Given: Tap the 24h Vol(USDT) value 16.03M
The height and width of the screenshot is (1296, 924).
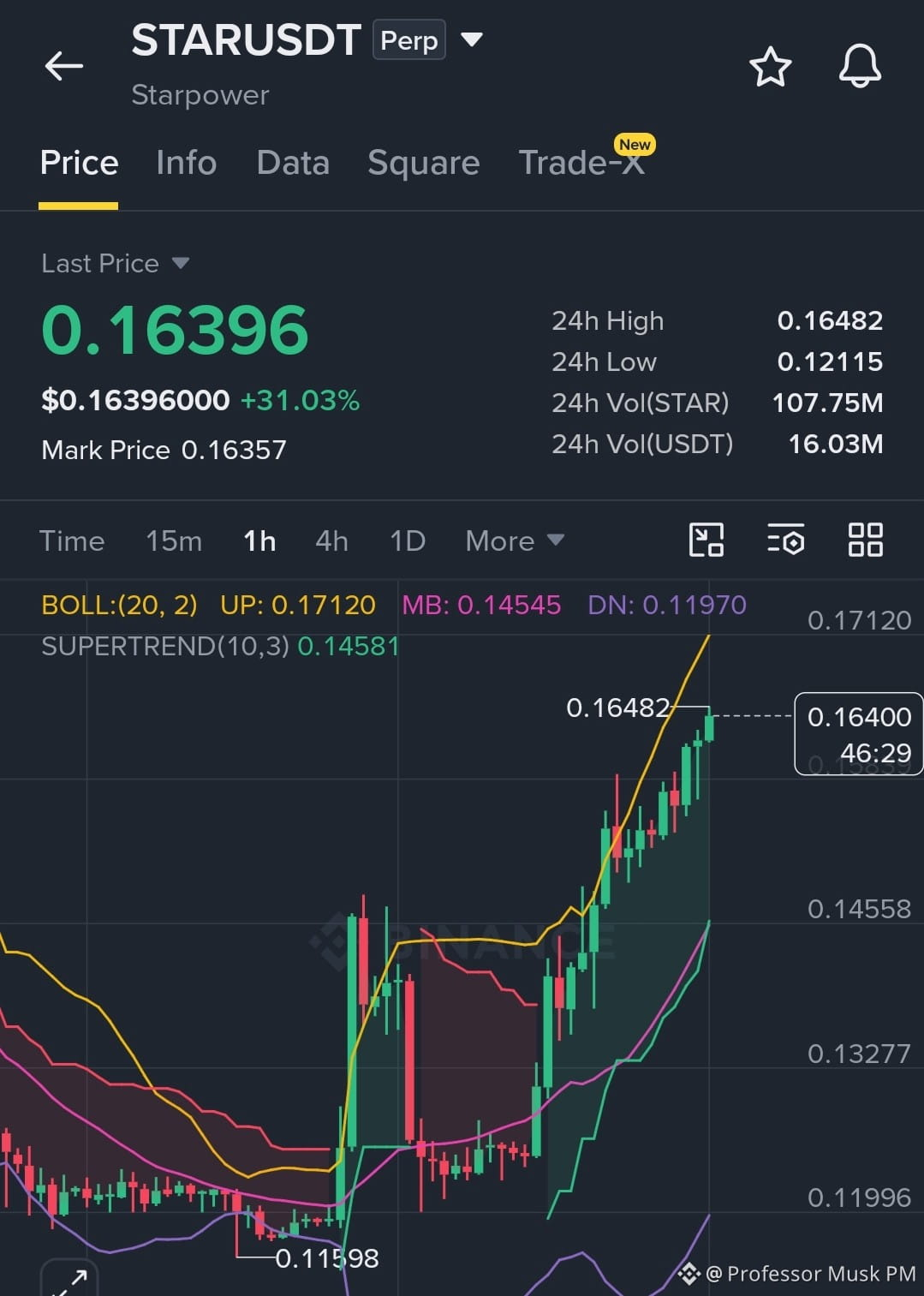Looking at the screenshot, I should (x=835, y=444).
